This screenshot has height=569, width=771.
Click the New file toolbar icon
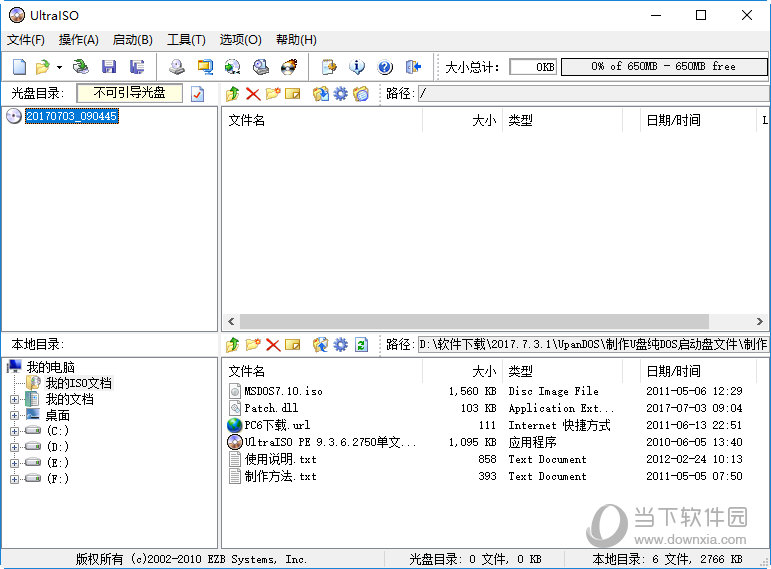coord(19,67)
